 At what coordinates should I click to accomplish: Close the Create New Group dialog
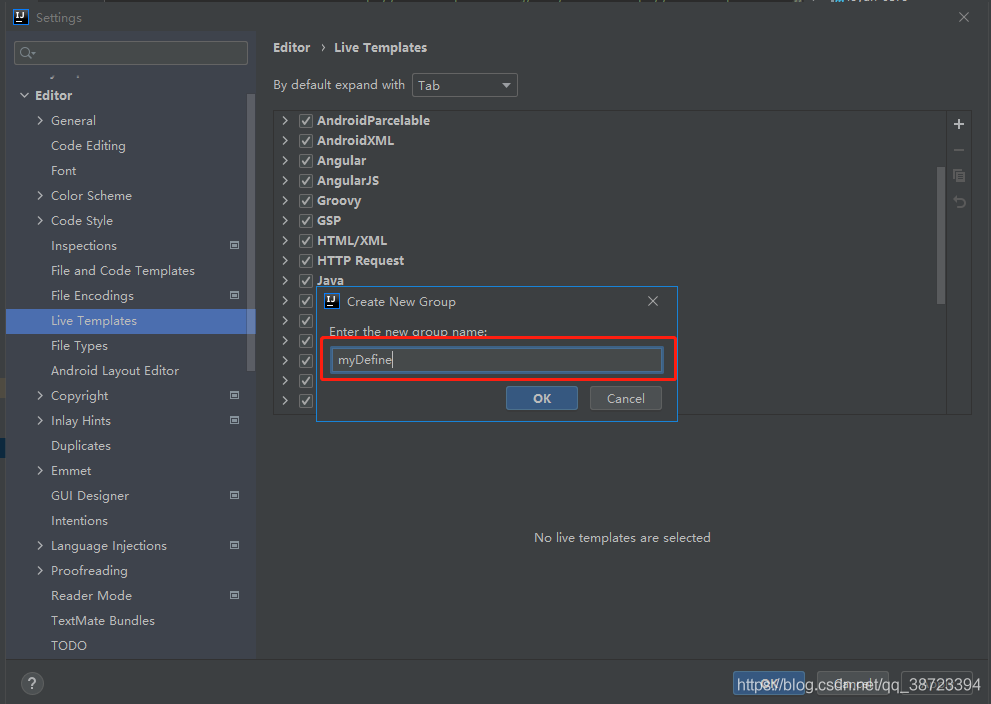coord(653,301)
